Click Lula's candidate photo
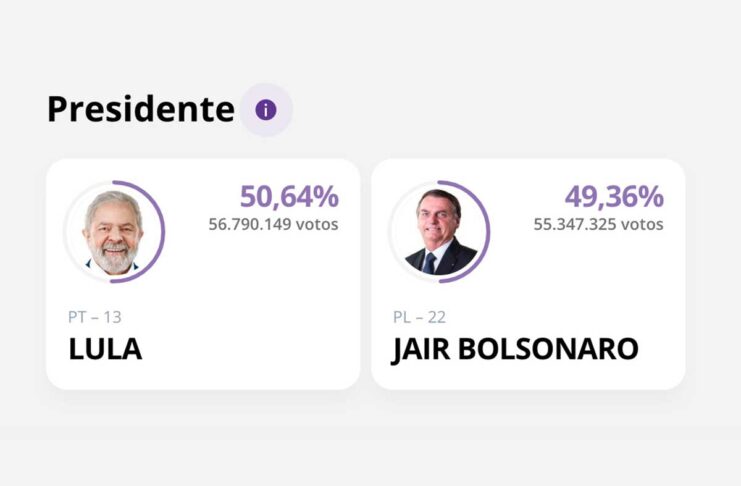This screenshot has height=486, width=741. point(112,232)
